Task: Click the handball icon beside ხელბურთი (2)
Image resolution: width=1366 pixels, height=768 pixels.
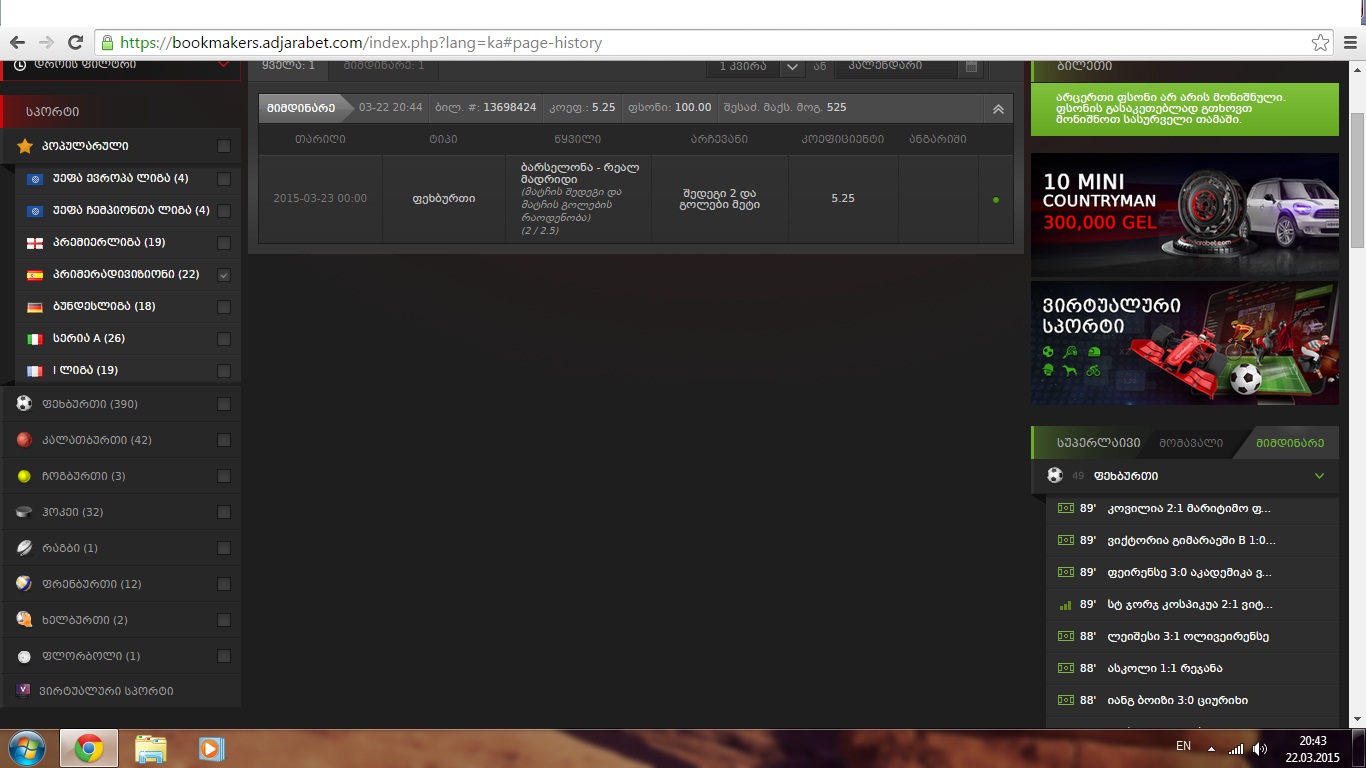Action: [25, 620]
